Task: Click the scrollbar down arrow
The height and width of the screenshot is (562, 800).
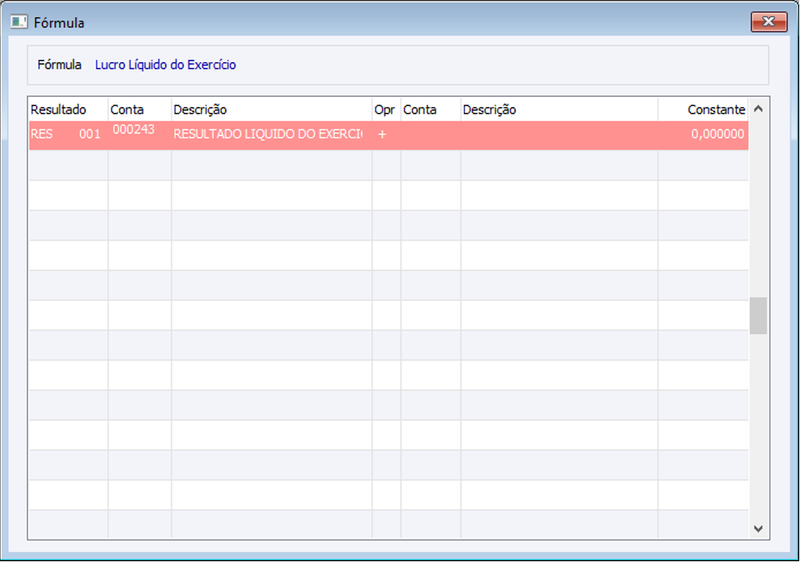Action: [758, 528]
